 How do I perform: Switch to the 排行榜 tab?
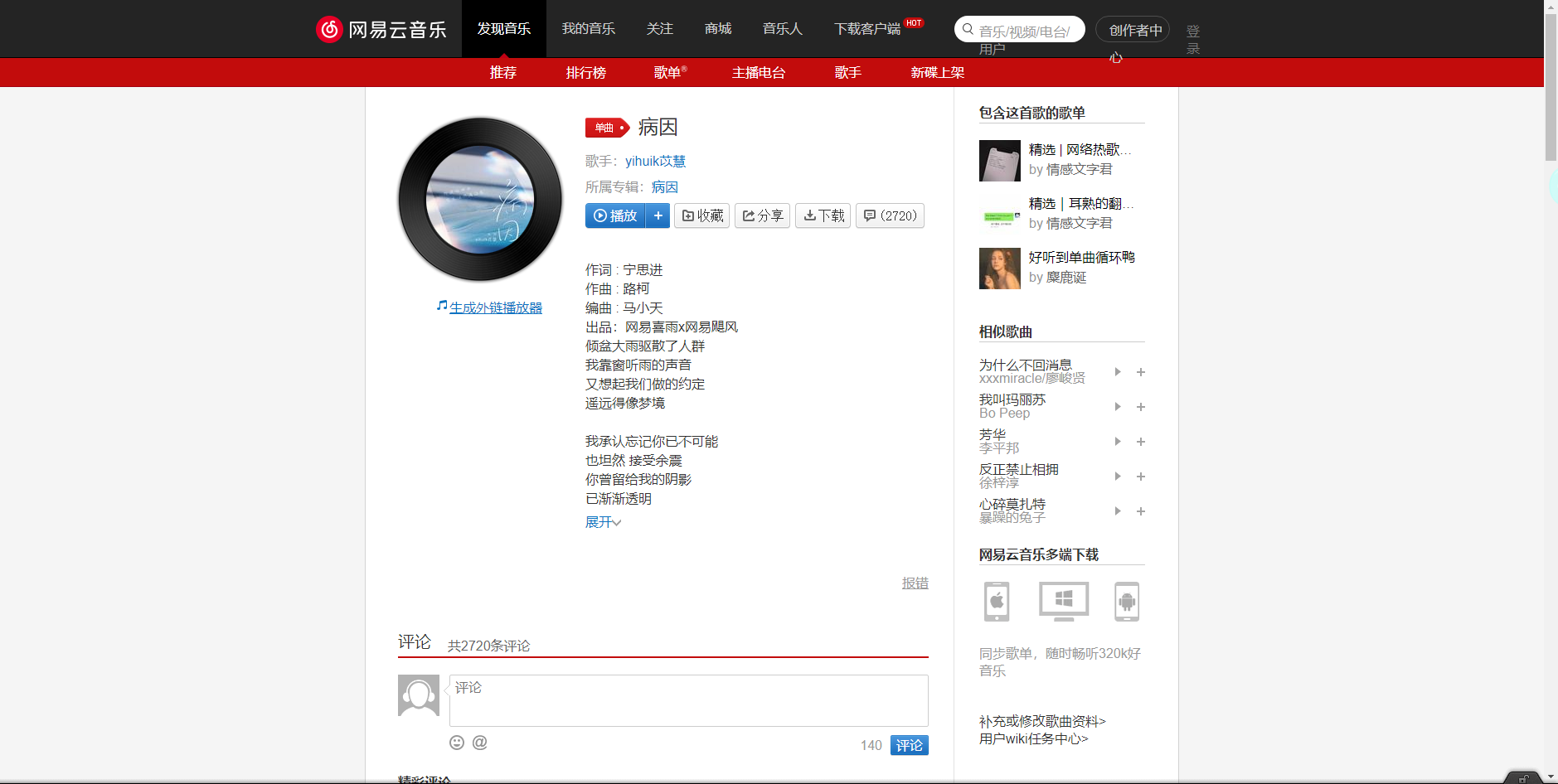(585, 73)
